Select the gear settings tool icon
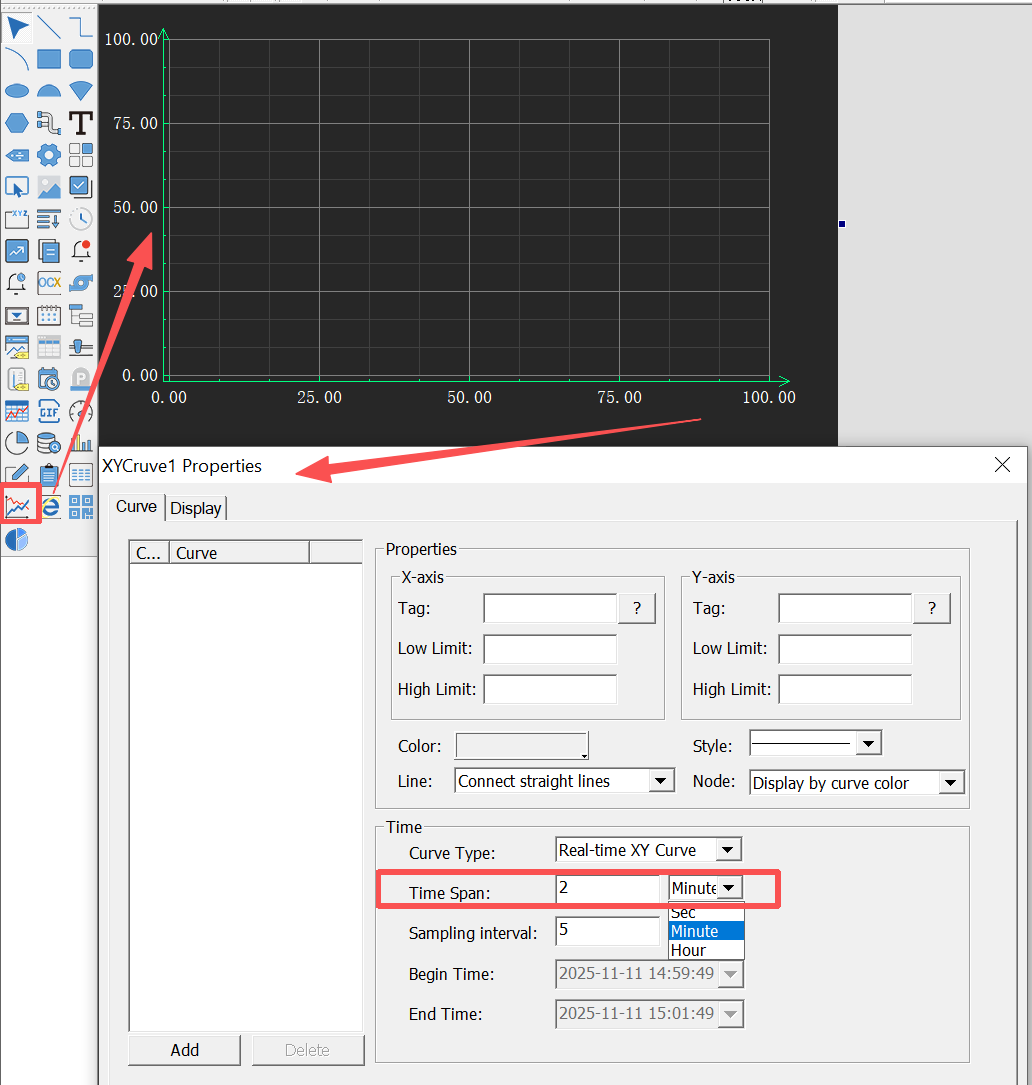 [49, 155]
